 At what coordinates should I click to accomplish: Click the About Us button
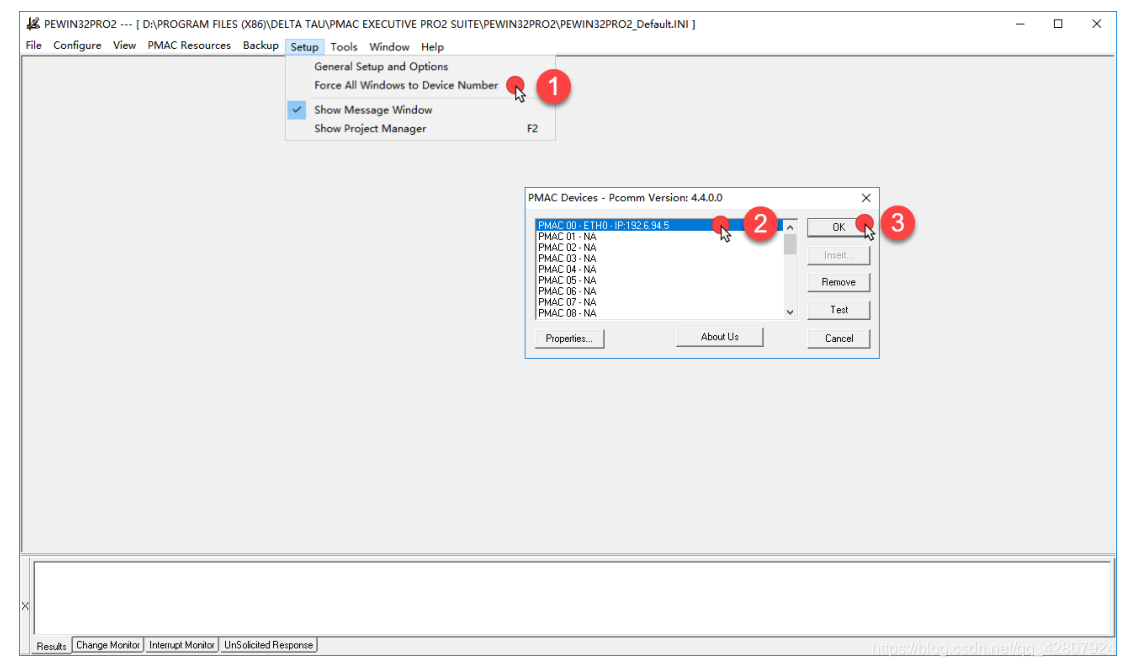tap(720, 337)
